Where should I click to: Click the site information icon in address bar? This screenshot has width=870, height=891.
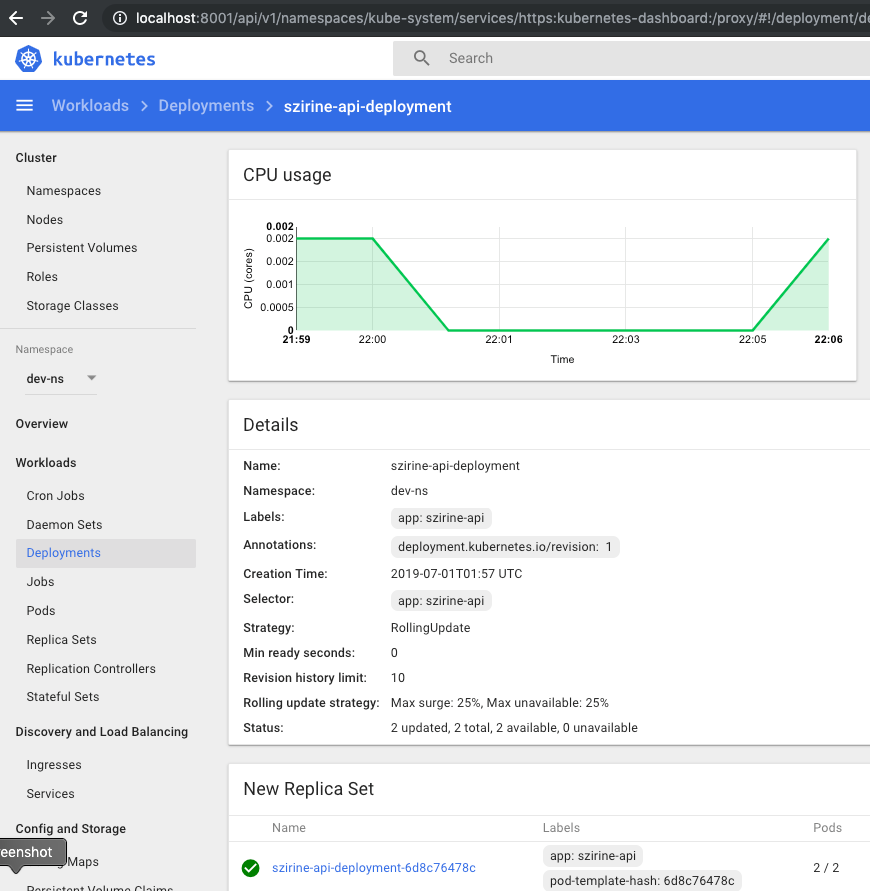[x=119, y=17]
